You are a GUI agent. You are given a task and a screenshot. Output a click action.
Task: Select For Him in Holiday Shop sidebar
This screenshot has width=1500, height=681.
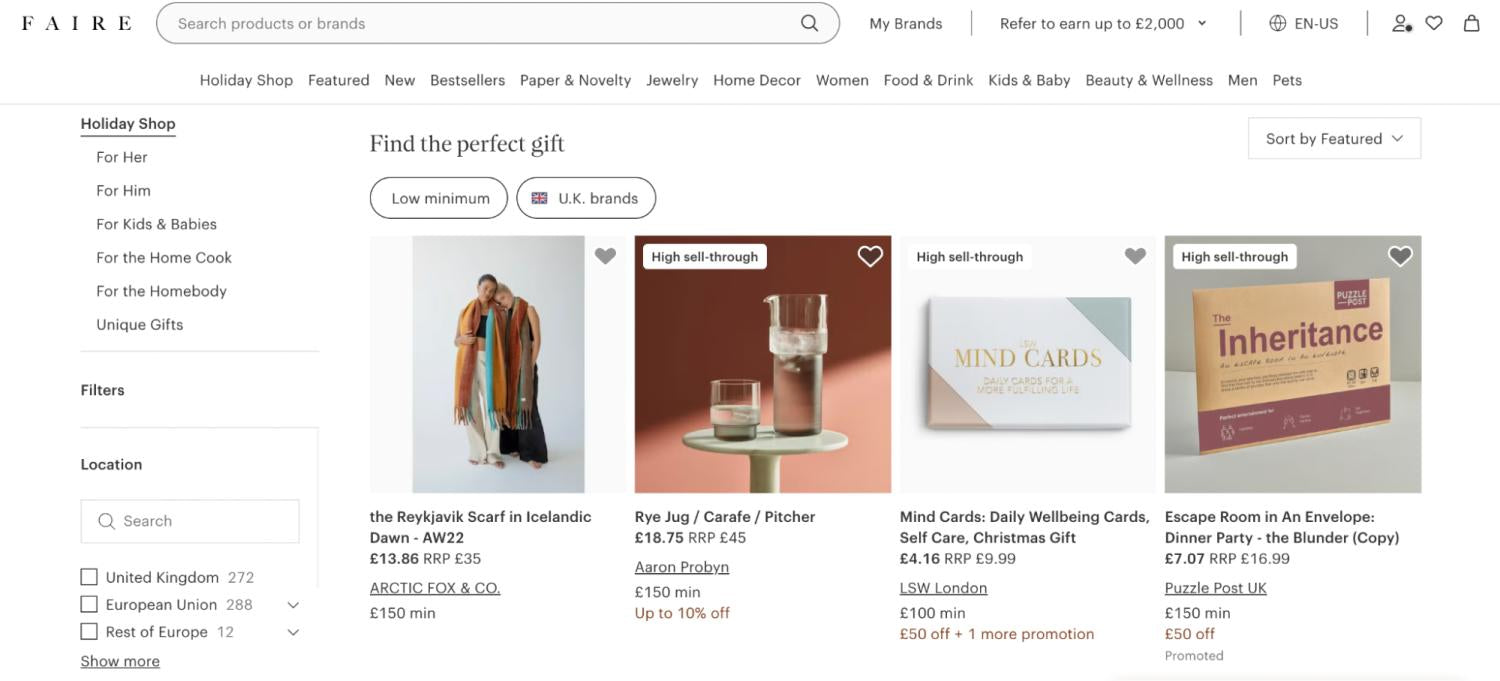click(123, 190)
